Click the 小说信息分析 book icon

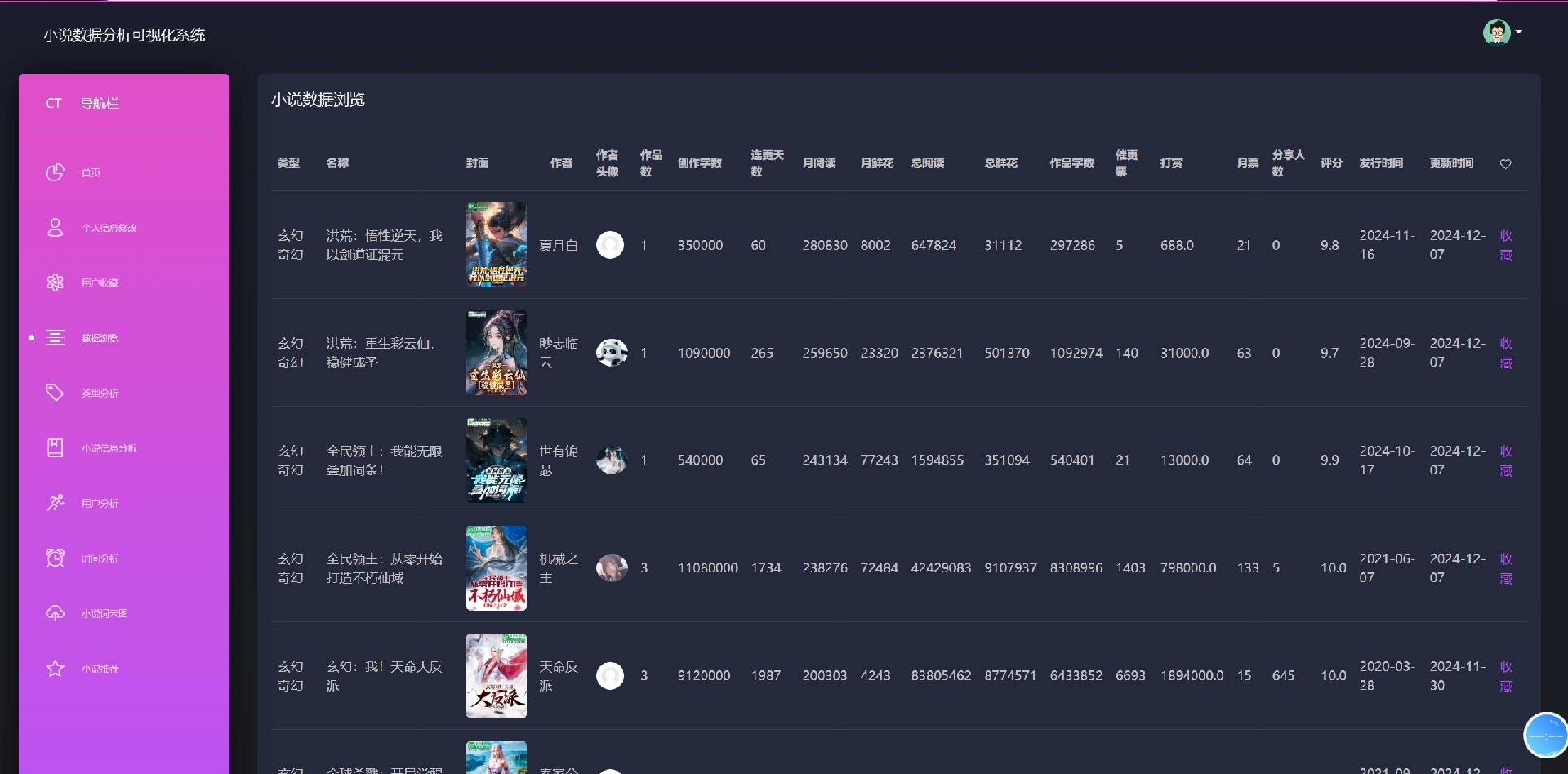pos(55,447)
